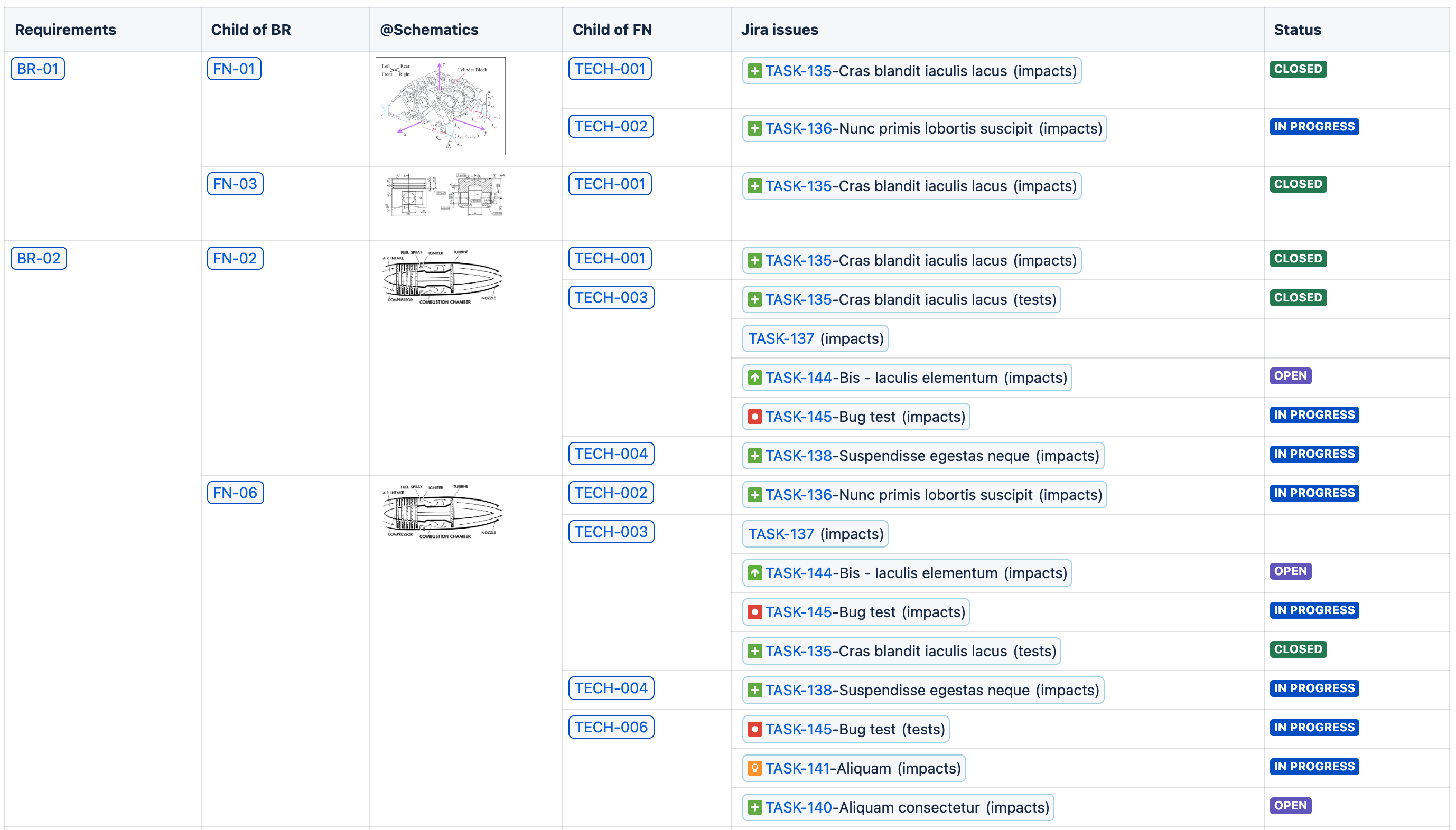Image resolution: width=1456 pixels, height=830 pixels.
Task: Click the orange suggestion icon on TASK-141
Action: point(755,768)
